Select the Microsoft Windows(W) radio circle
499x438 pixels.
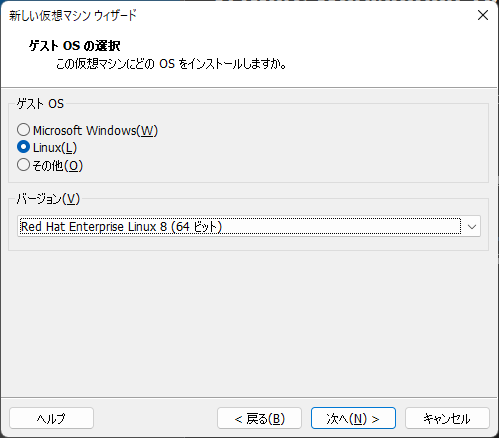tap(23, 130)
